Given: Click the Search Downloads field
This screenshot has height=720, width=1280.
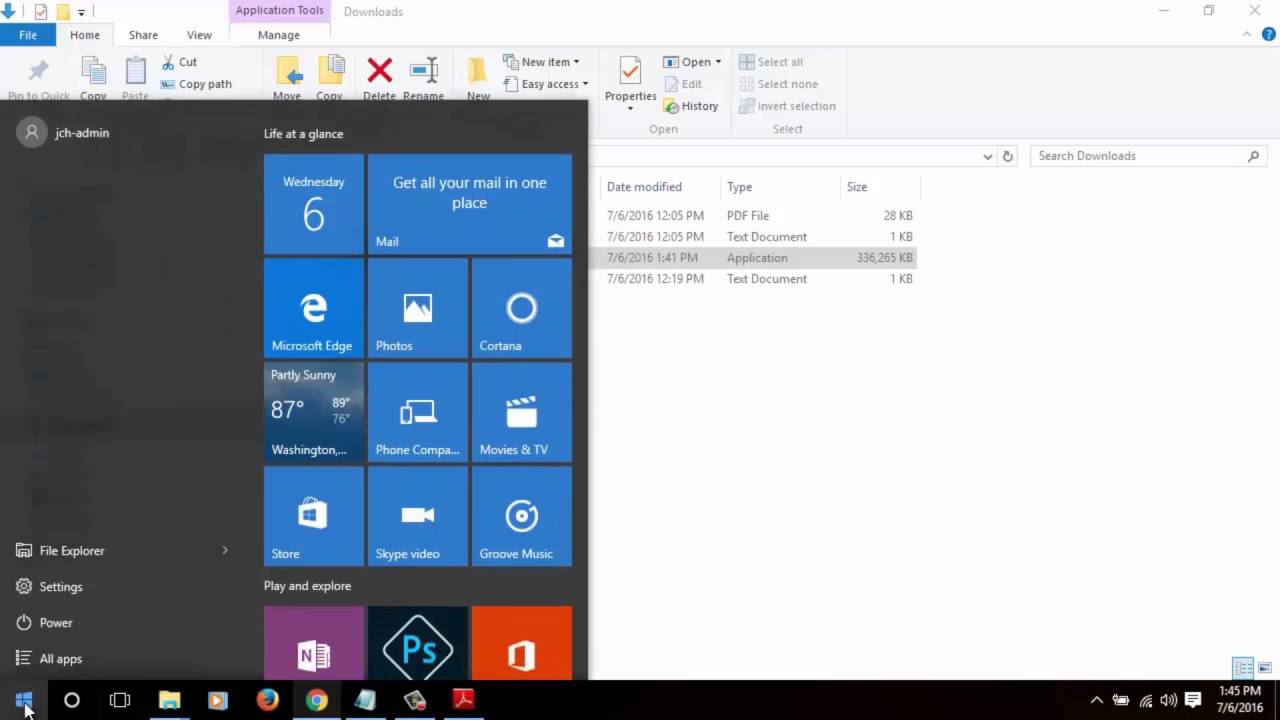Looking at the screenshot, I should click(x=1149, y=156).
